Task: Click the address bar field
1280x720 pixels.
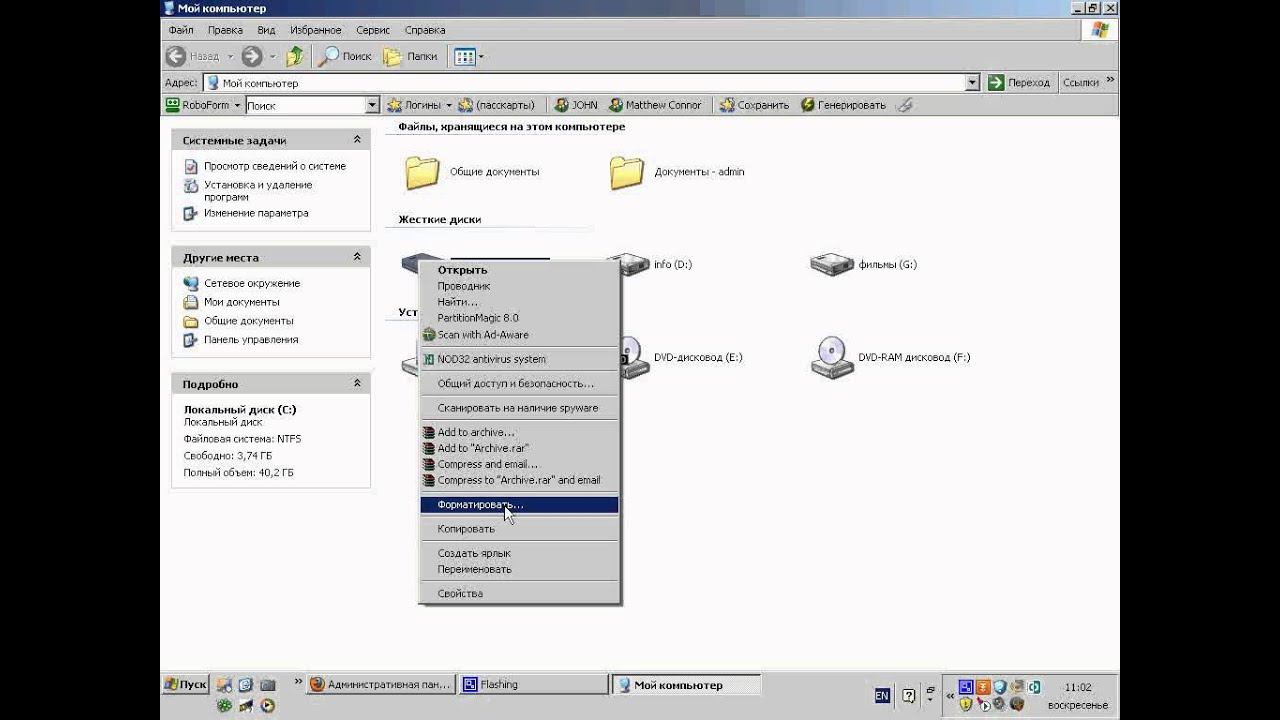Action: (591, 83)
